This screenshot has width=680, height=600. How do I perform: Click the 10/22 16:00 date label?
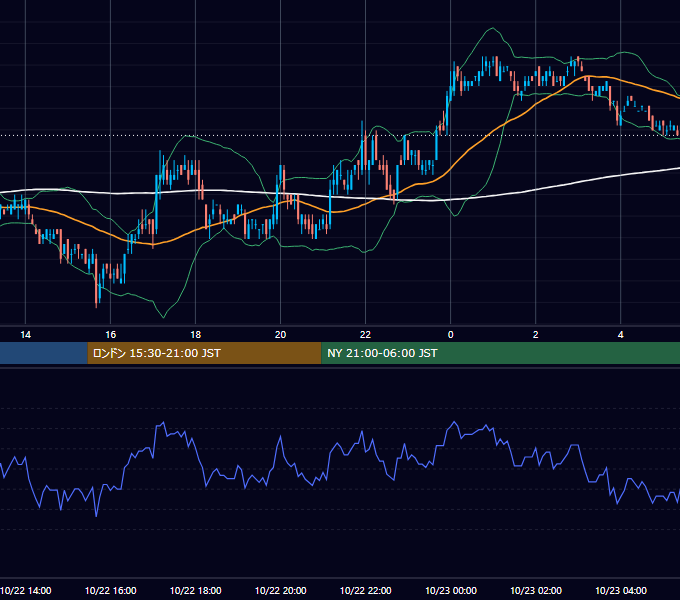pyautogui.click(x=111, y=590)
